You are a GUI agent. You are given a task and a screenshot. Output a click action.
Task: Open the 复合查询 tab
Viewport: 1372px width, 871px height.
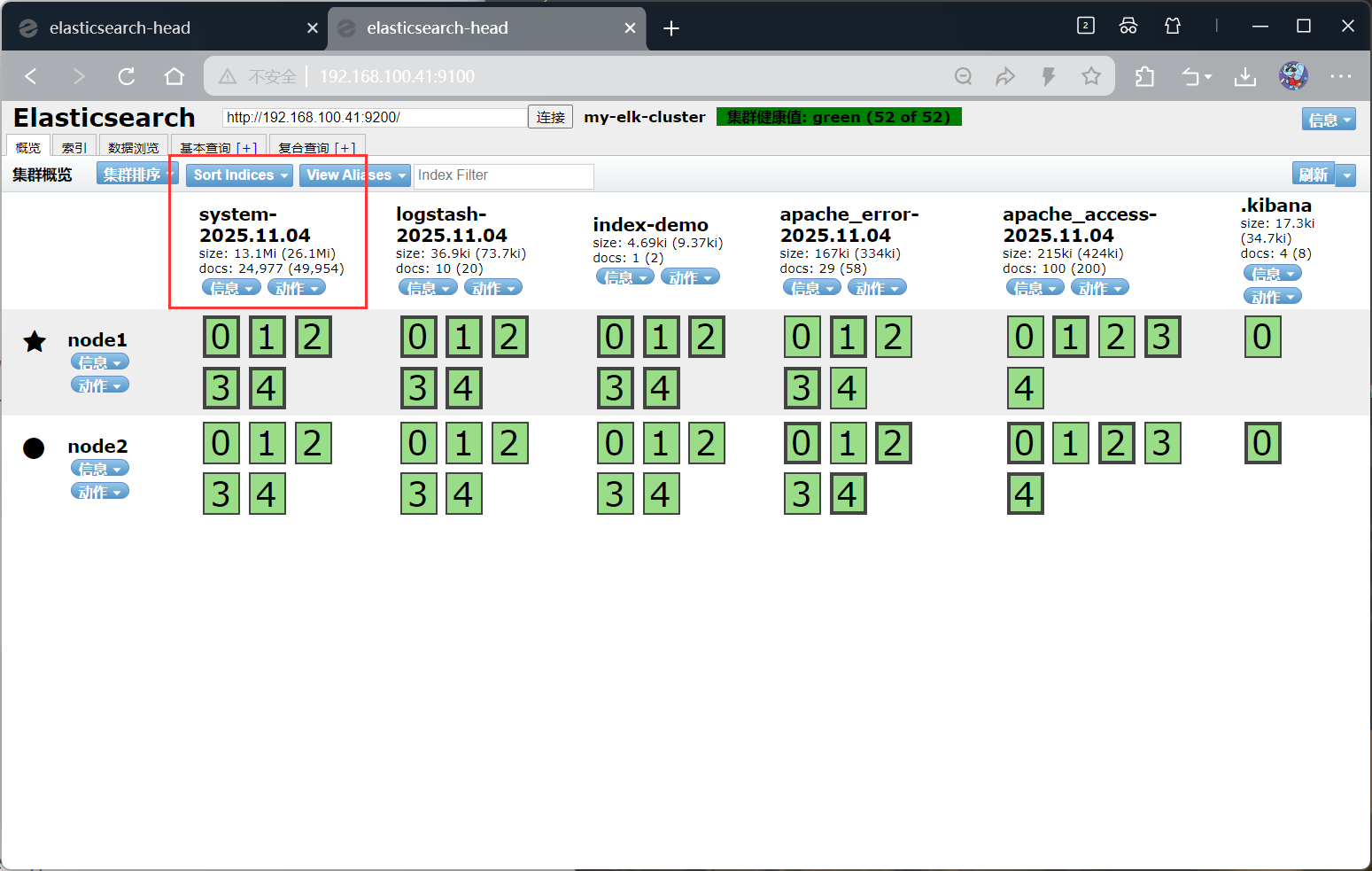click(x=316, y=147)
